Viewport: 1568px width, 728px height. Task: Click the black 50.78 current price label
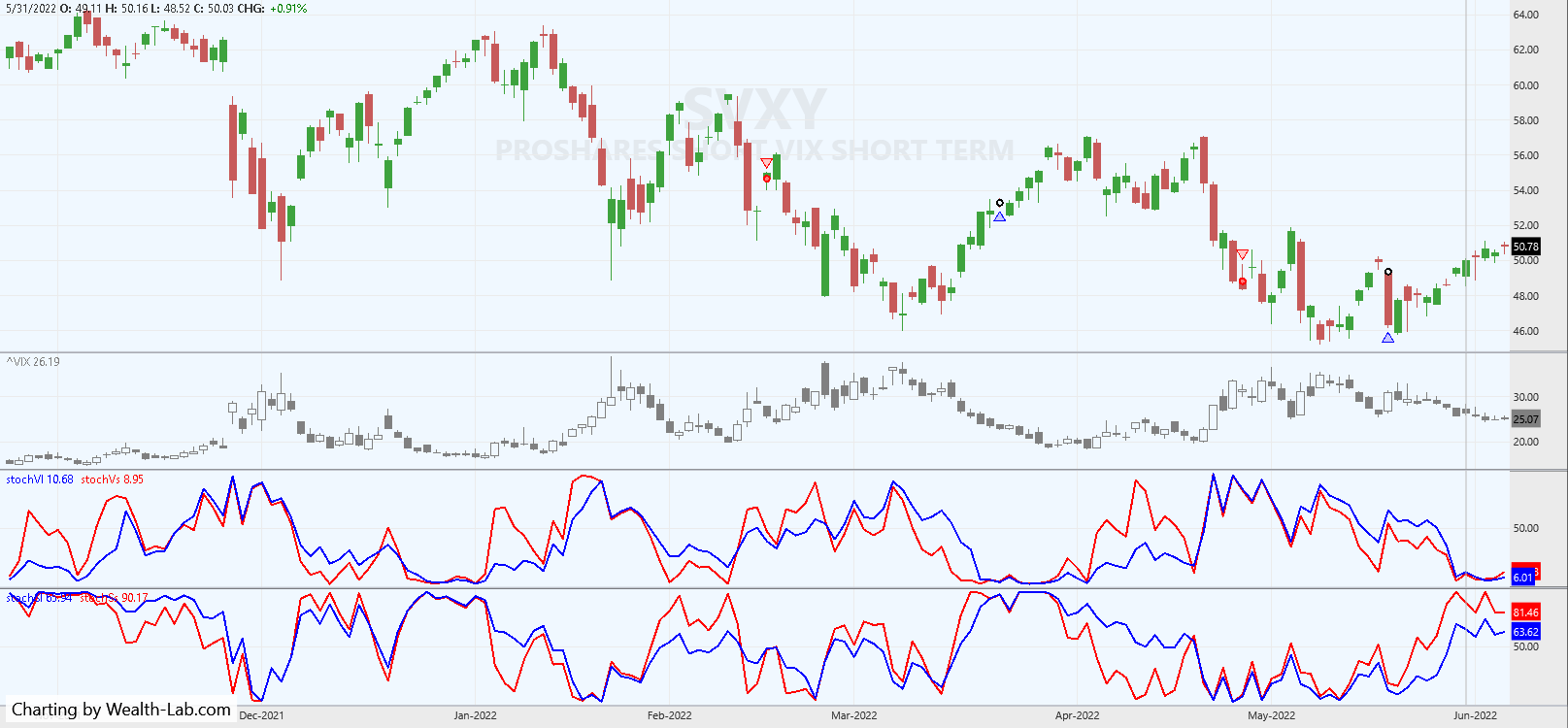[1526, 247]
